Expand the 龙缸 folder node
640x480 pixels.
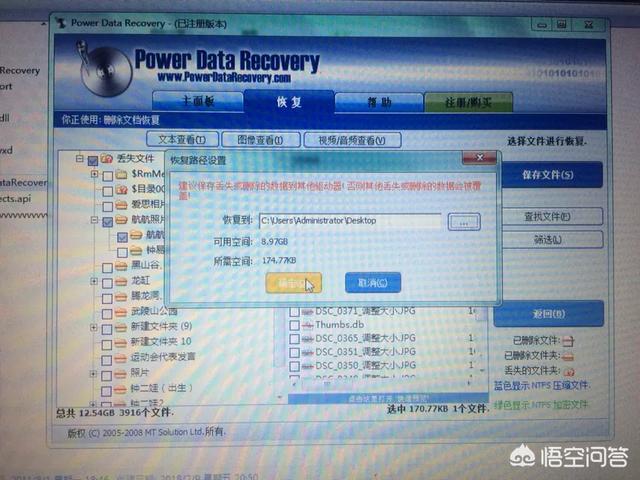pyautogui.click(x=92, y=282)
